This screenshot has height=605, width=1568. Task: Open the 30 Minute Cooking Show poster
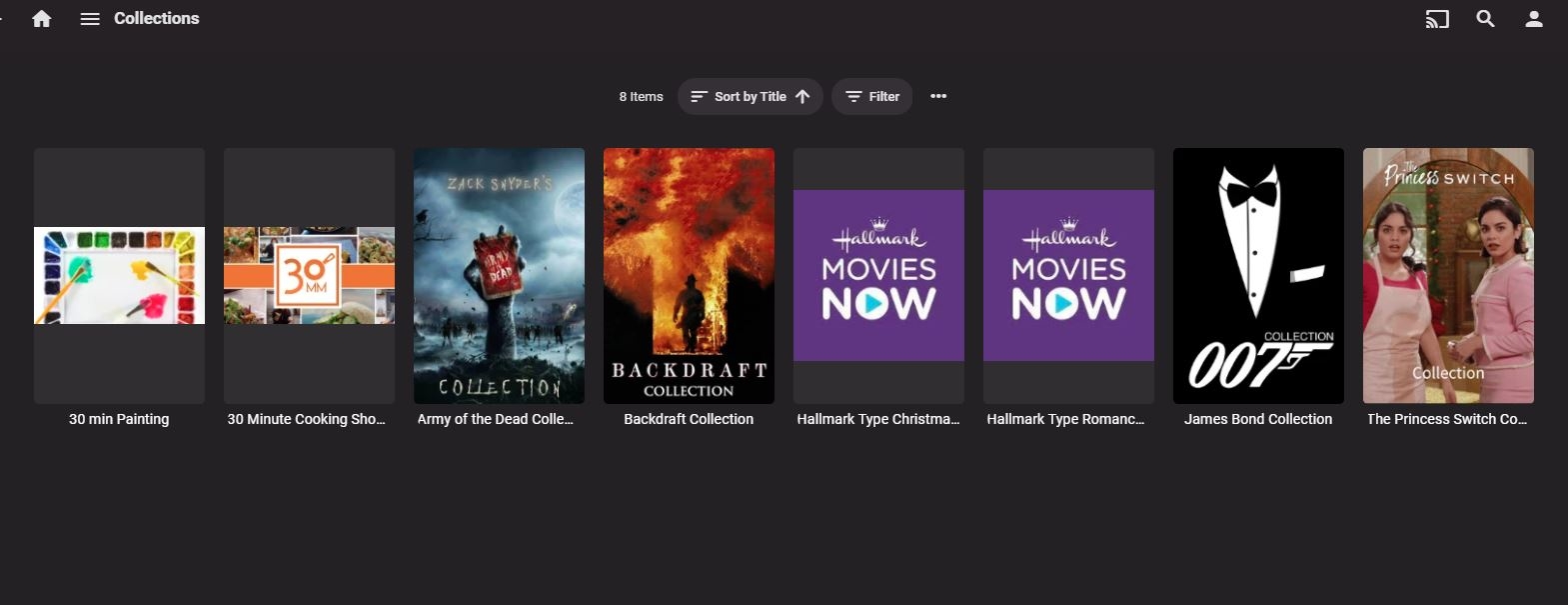point(309,276)
